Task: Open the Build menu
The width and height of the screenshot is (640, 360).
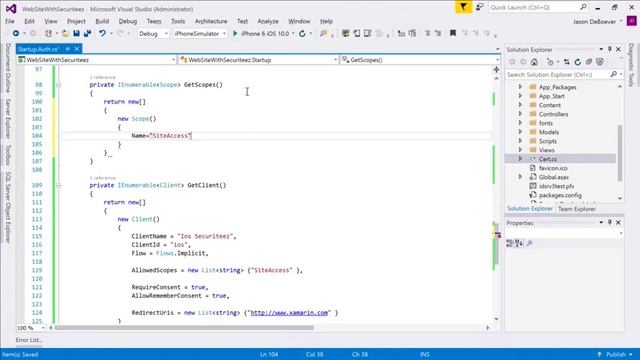Action: pyautogui.click(x=102, y=21)
